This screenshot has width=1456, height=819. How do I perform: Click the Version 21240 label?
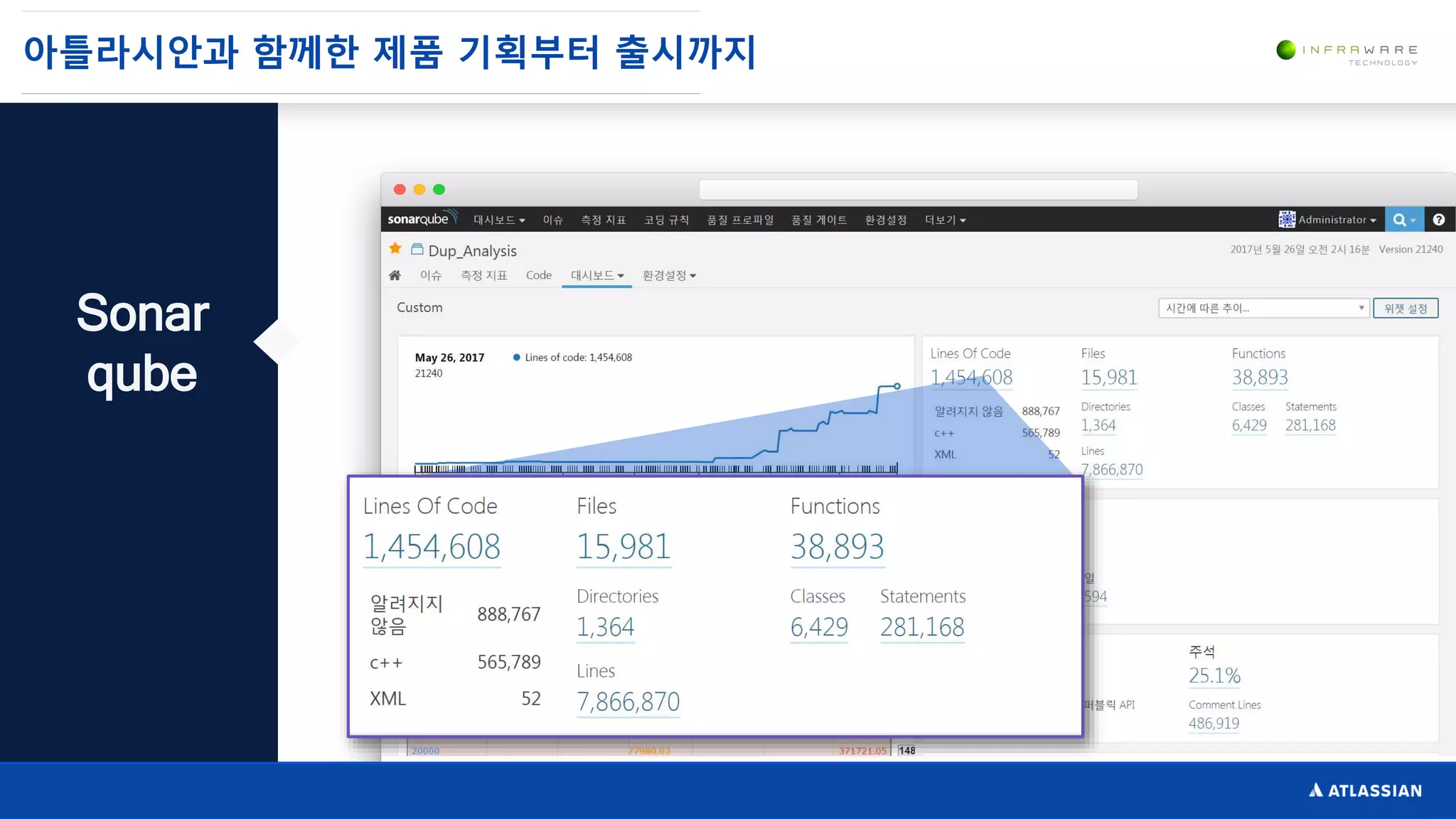[1410, 250]
